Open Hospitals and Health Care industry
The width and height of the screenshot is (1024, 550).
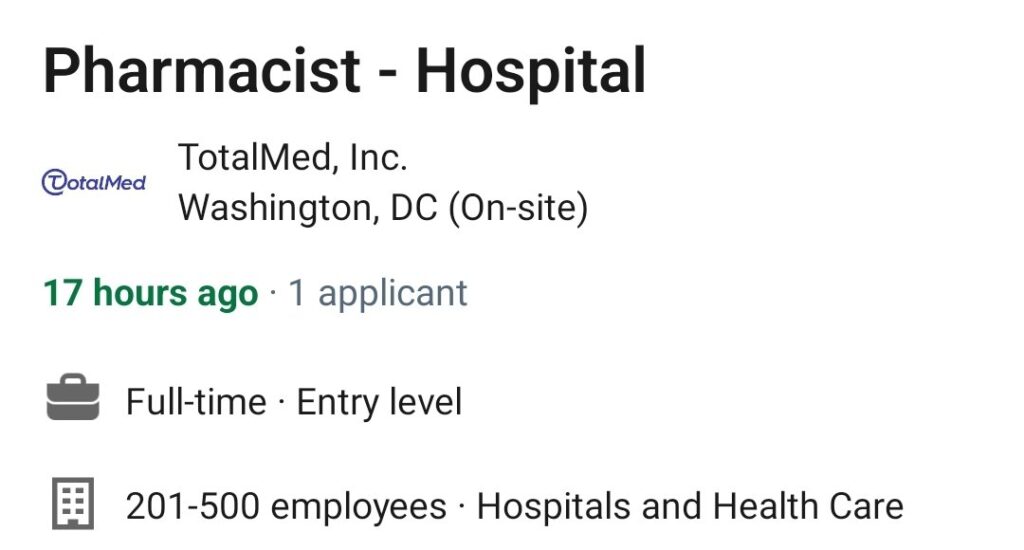[x=690, y=506]
